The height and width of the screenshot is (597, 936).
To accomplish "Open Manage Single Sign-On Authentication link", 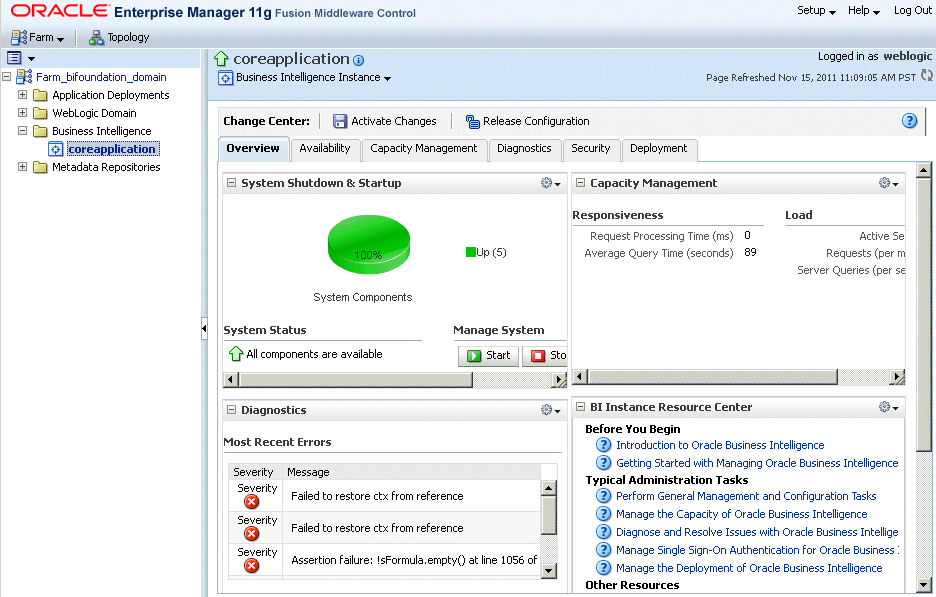I will 757,550.
